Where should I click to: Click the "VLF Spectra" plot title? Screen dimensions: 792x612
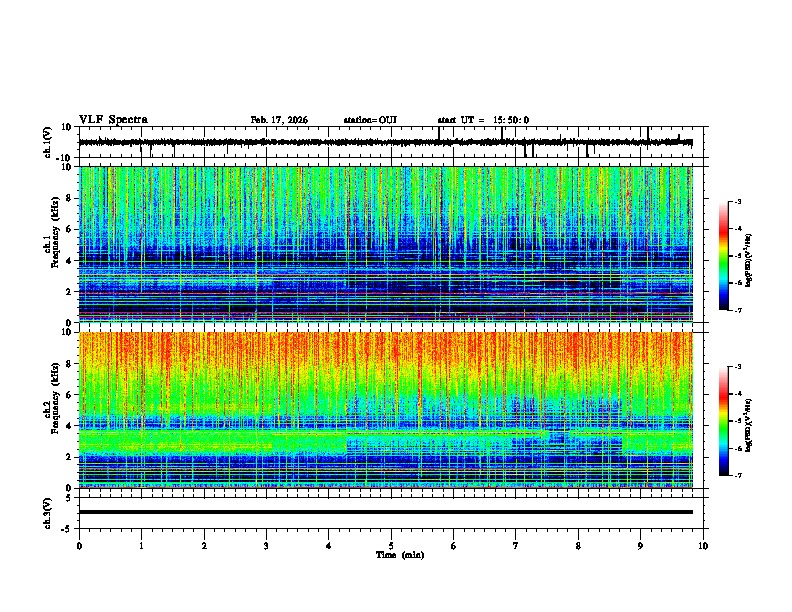point(113,120)
